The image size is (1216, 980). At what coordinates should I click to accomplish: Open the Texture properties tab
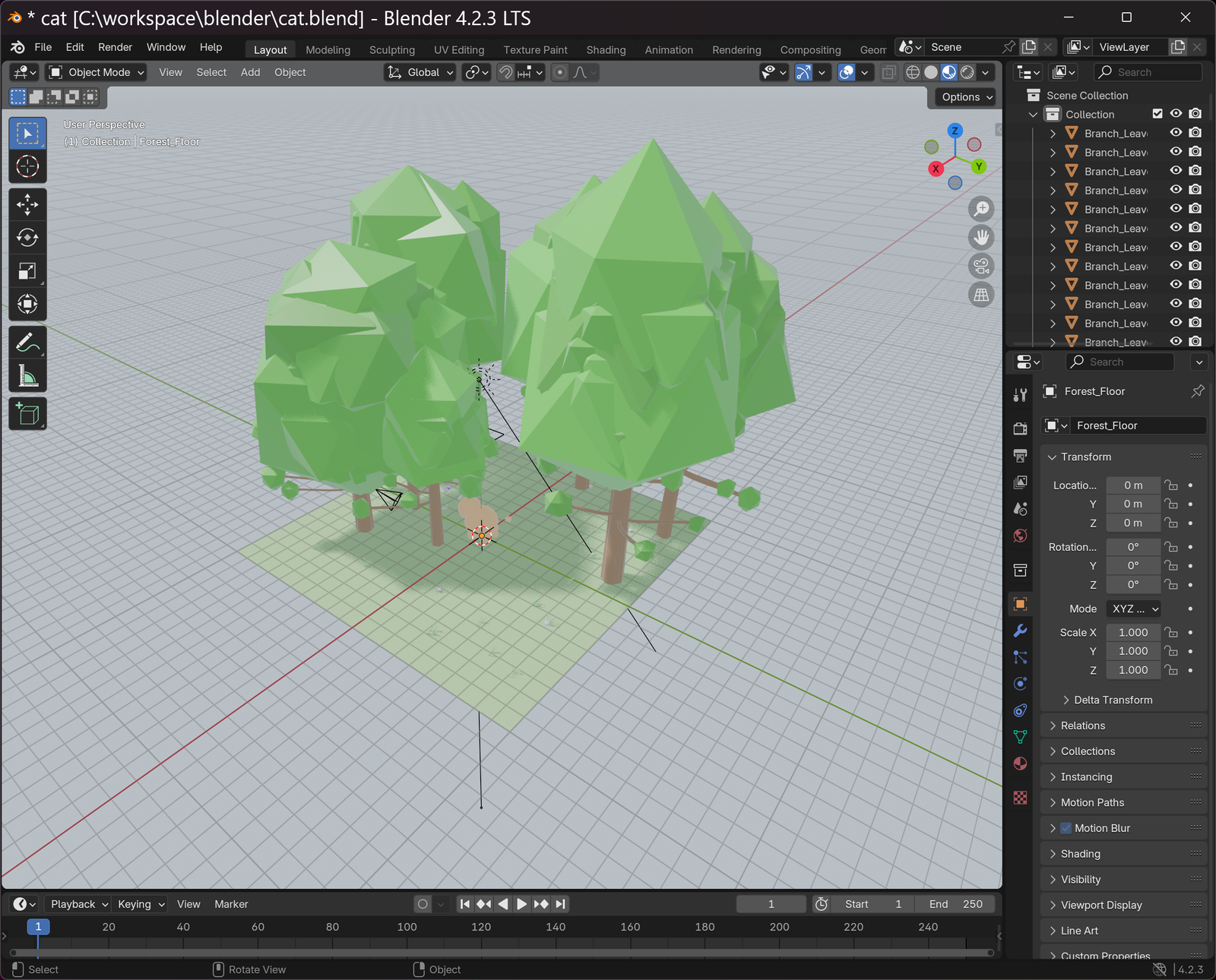coord(1020,798)
